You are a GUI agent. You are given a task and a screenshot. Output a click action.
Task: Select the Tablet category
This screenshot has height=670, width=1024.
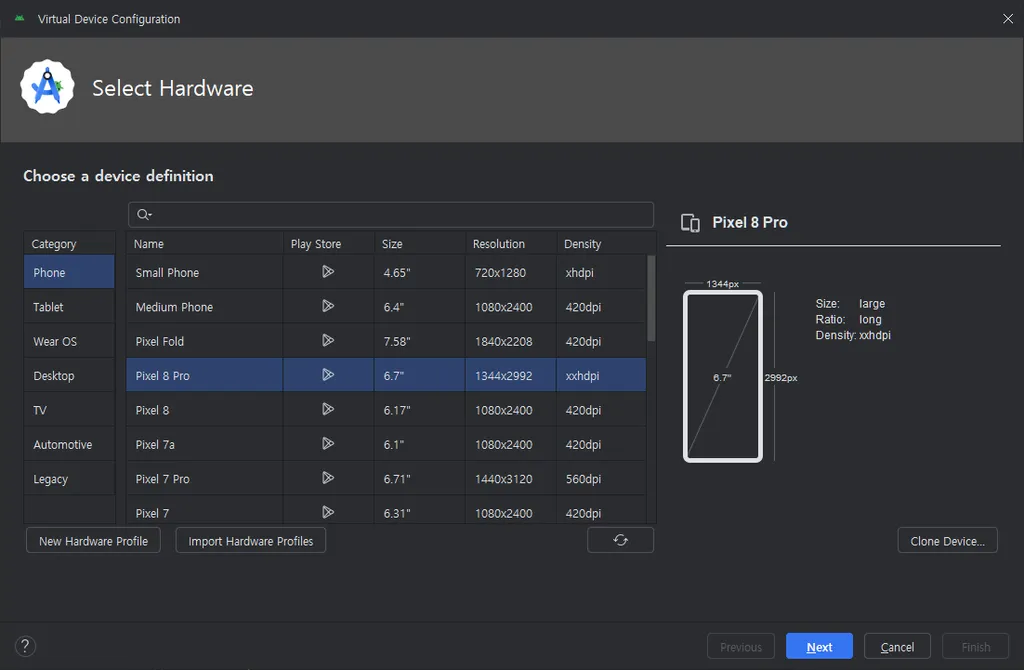click(x=69, y=307)
